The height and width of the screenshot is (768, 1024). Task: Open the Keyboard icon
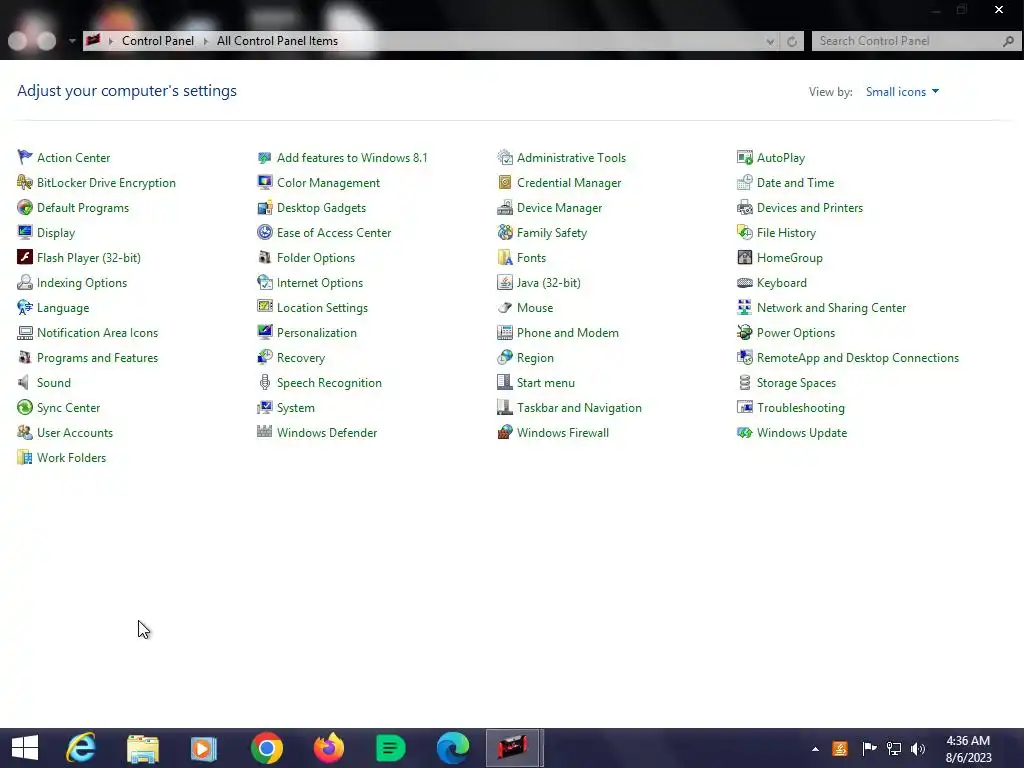744,282
